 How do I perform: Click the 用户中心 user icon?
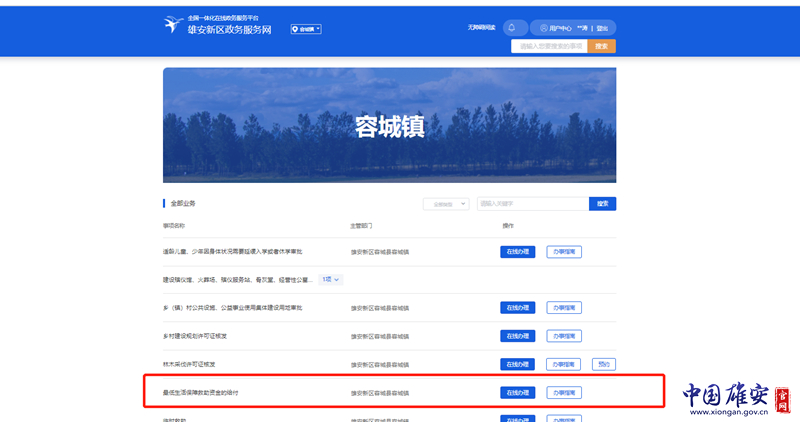544,28
